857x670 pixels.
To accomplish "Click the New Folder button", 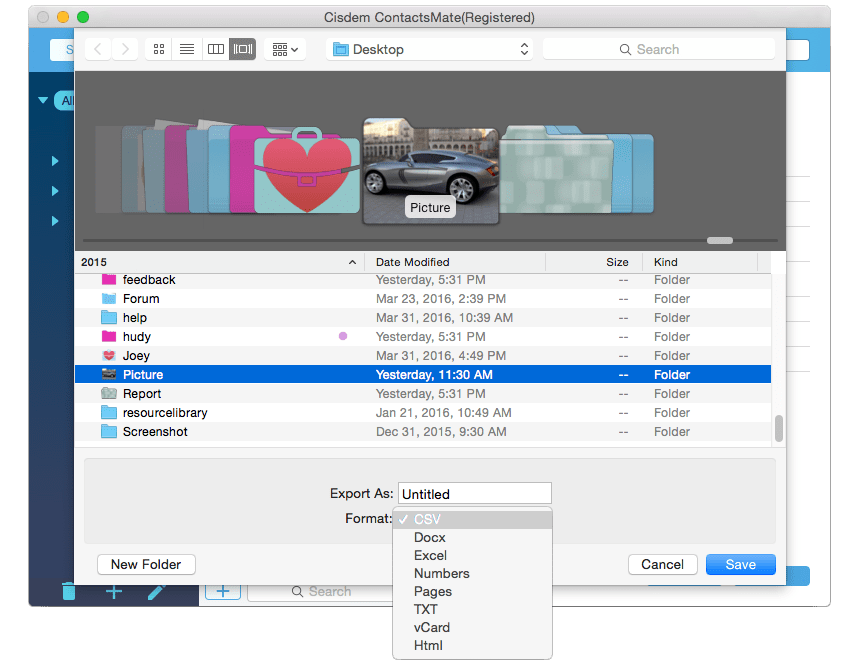I will [146, 565].
